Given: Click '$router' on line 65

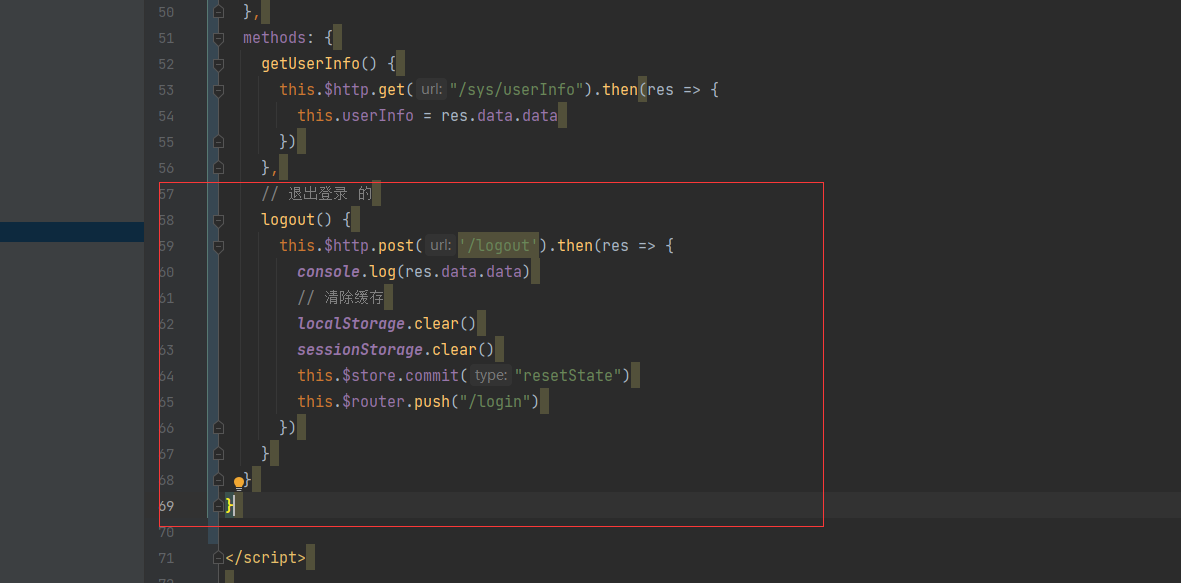Looking at the screenshot, I should point(374,401).
